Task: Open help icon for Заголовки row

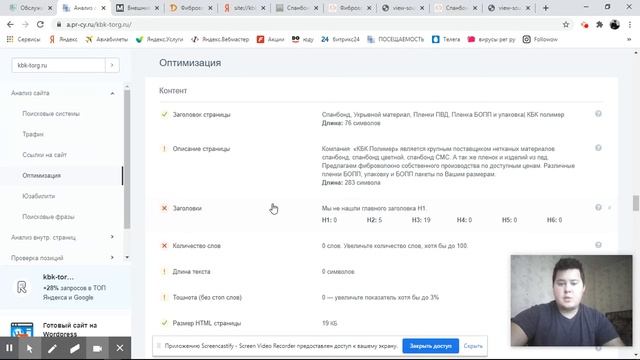Action: tap(598, 207)
